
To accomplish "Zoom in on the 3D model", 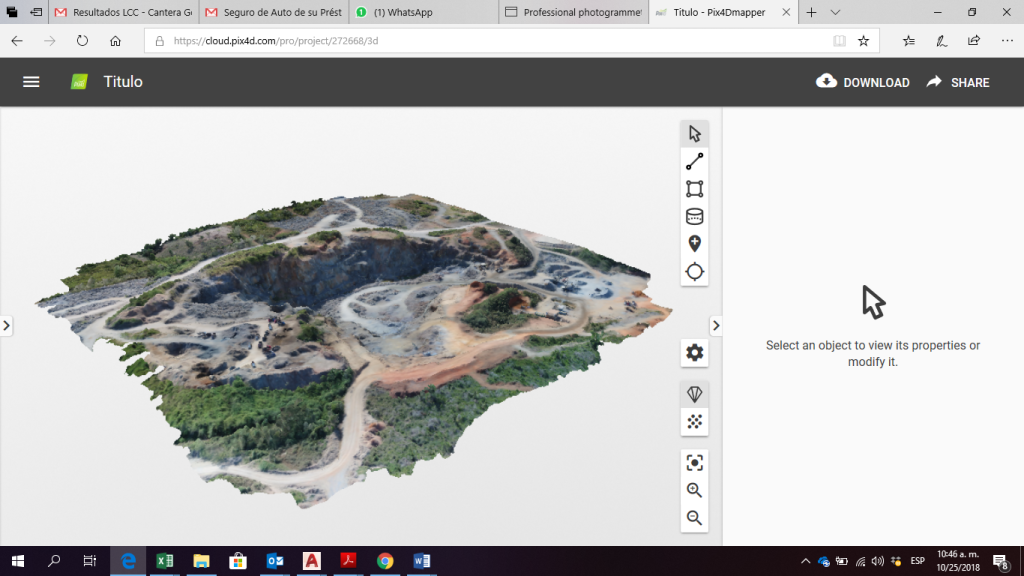I will coord(695,491).
